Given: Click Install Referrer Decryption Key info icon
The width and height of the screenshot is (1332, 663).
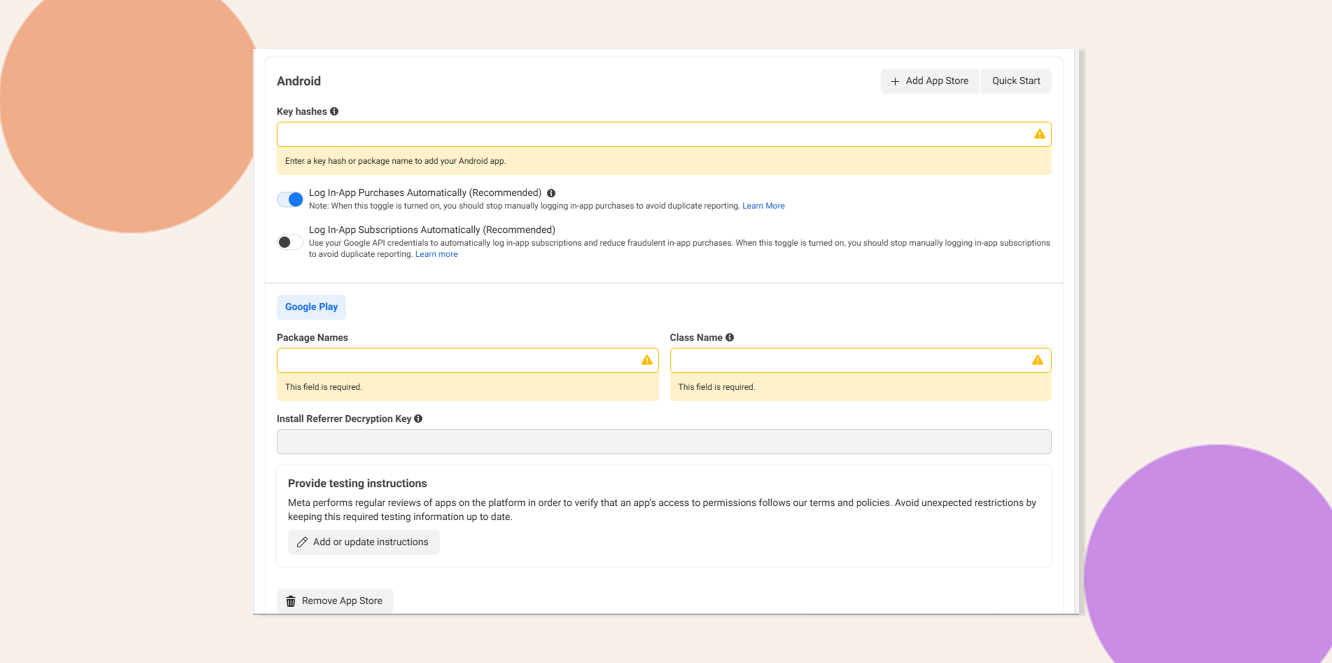Looking at the screenshot, I should click(418, 419).
